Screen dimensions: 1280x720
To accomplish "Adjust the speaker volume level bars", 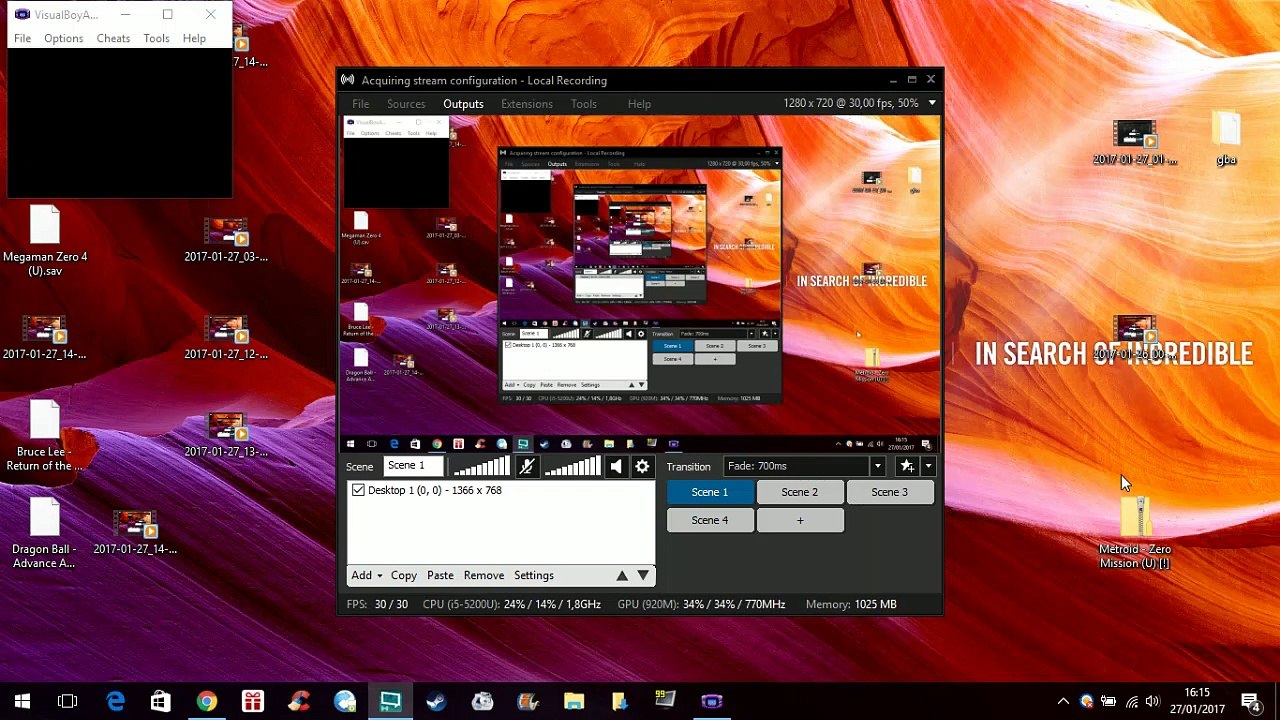I will [x=572, y=467].
